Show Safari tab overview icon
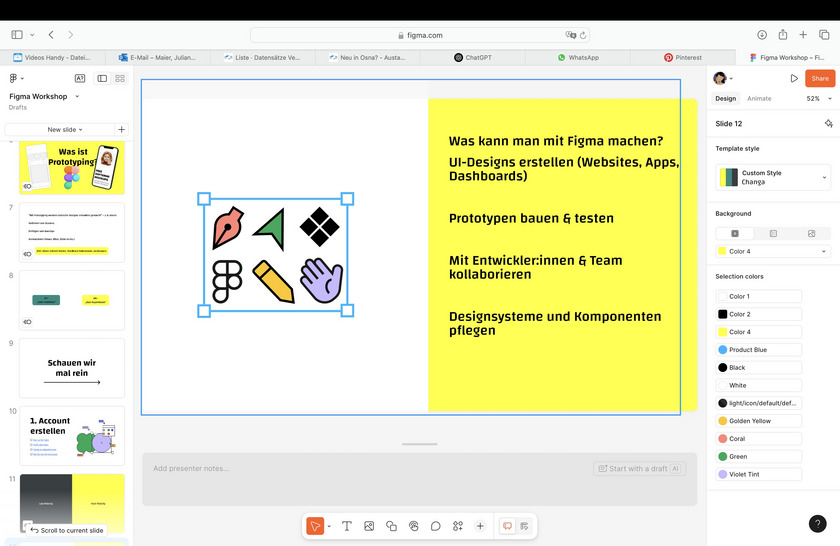Screen dimensions: 840x546 824,35
